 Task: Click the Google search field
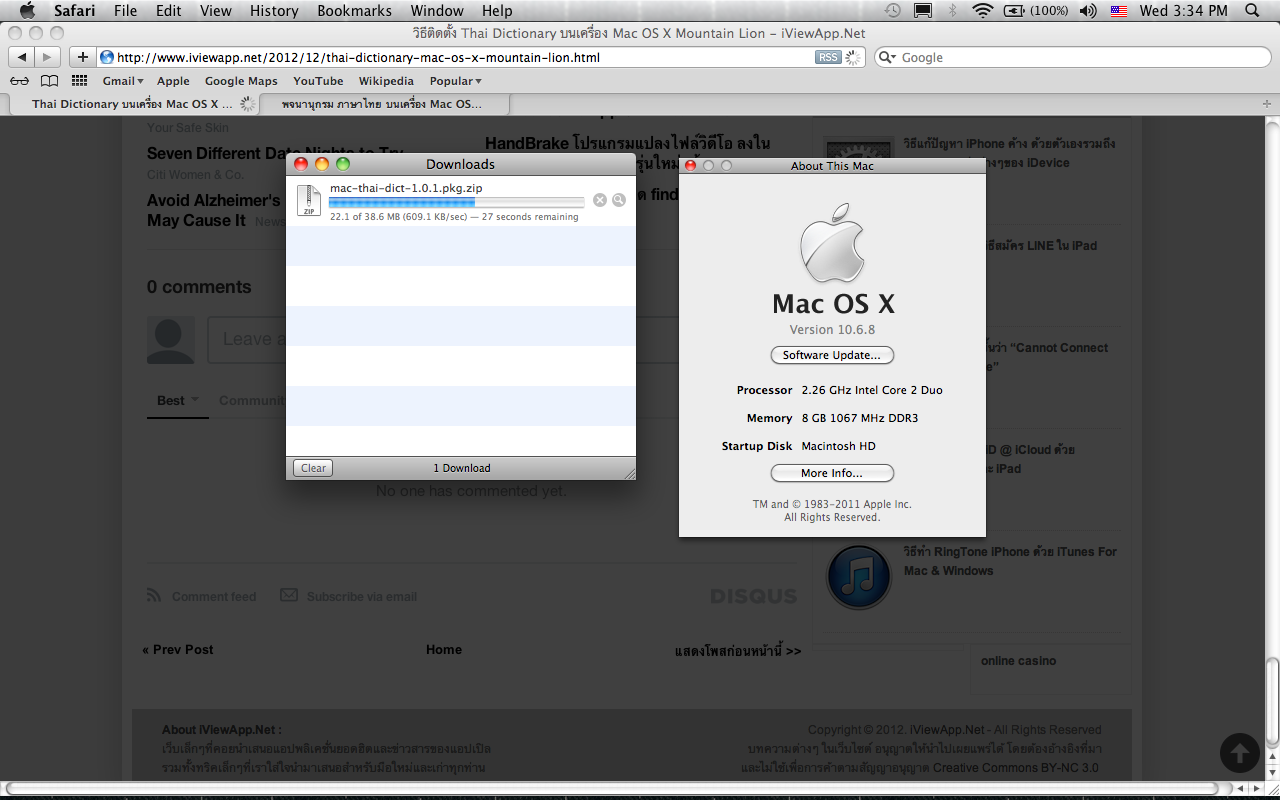pyautogui.click(x=1073, y=57)
